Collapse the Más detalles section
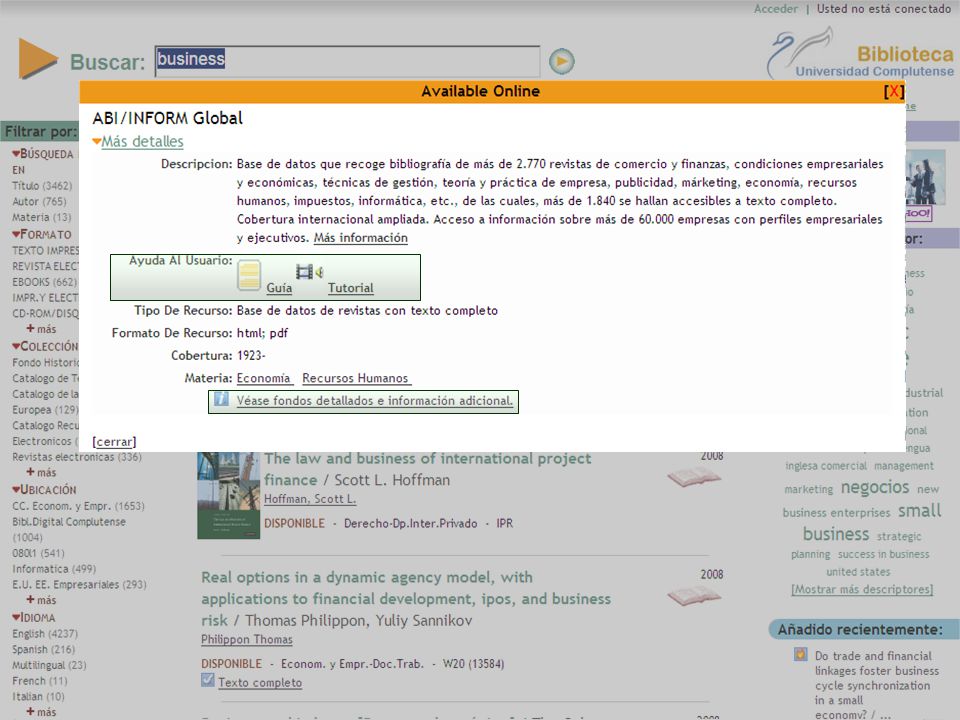Image resolution: width=960 pixels, height=720 pixels. 138,141
